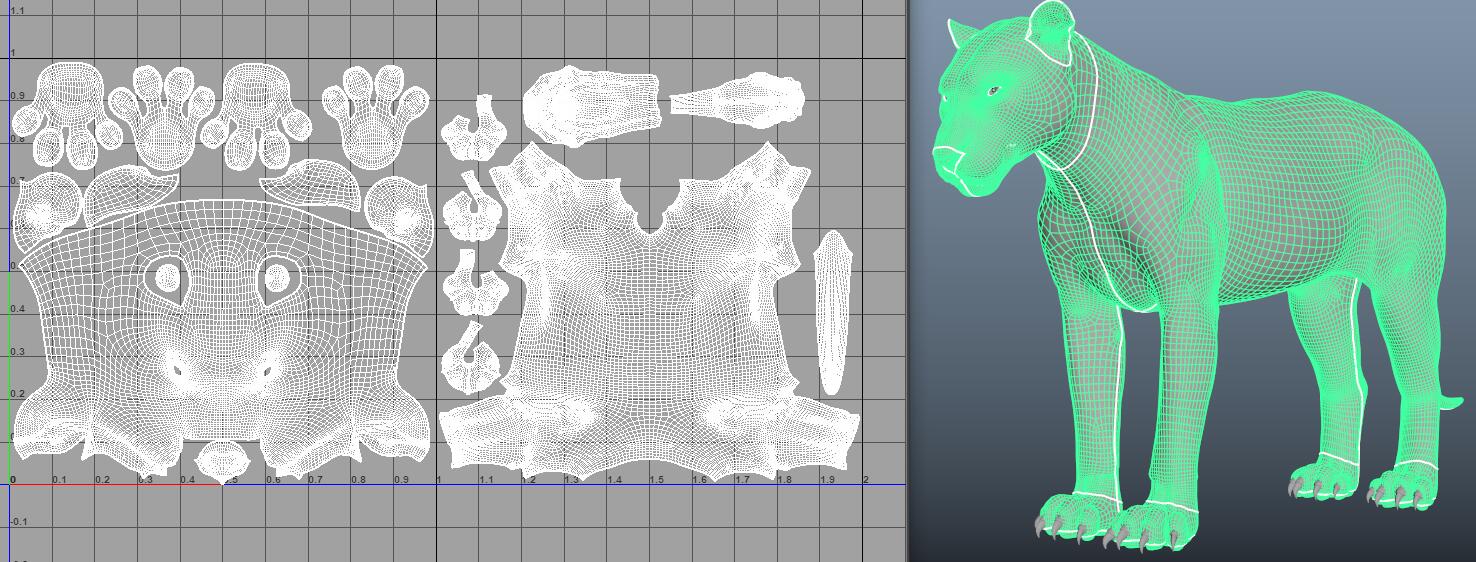Select the leftmost paw UV shell

60,108
